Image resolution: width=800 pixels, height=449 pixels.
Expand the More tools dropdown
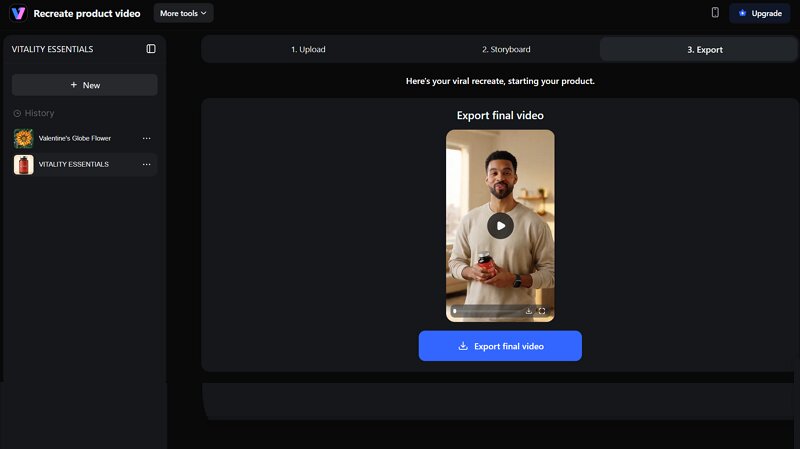pos(183,13)
